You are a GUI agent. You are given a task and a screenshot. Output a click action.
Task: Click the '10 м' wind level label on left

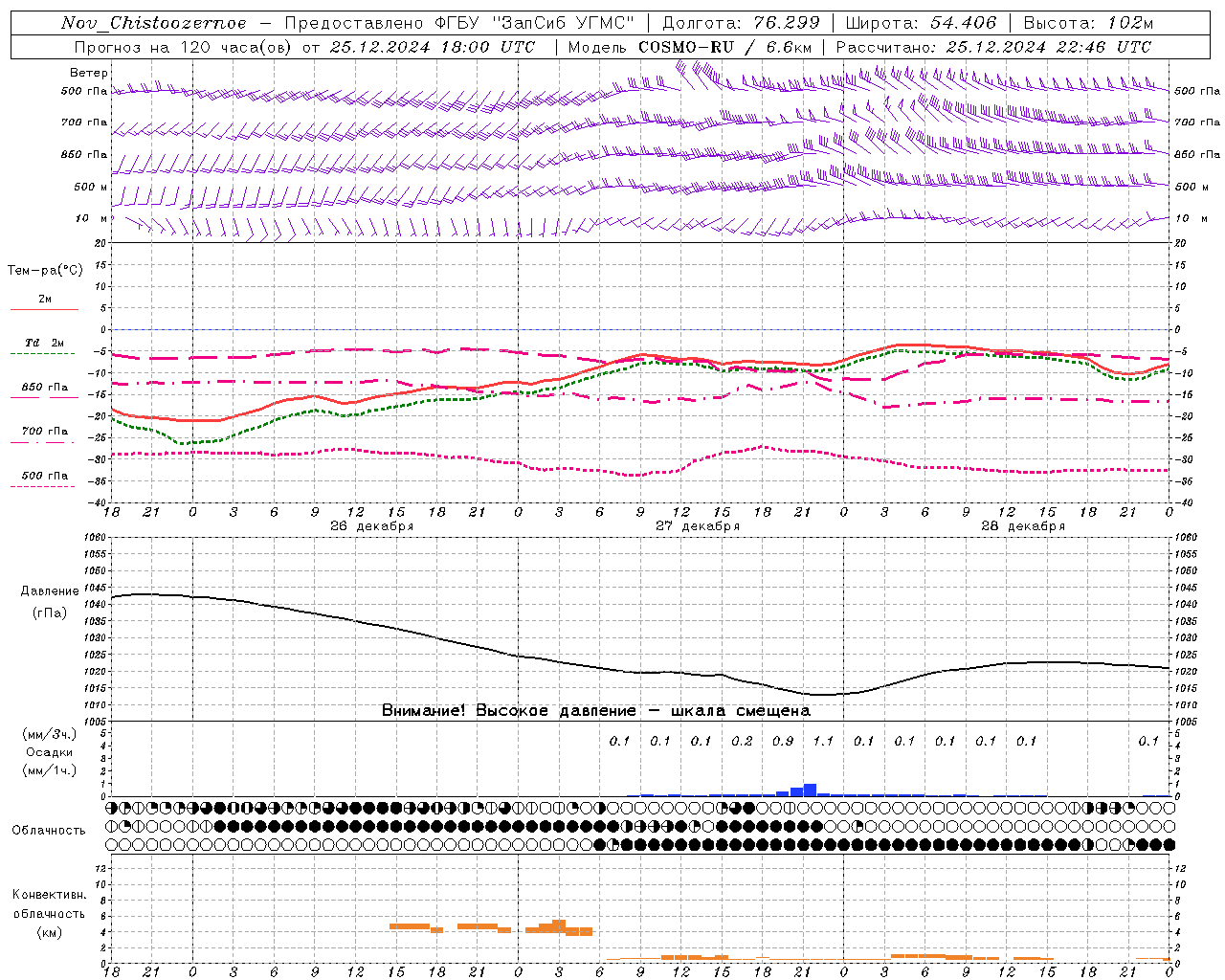92,218
